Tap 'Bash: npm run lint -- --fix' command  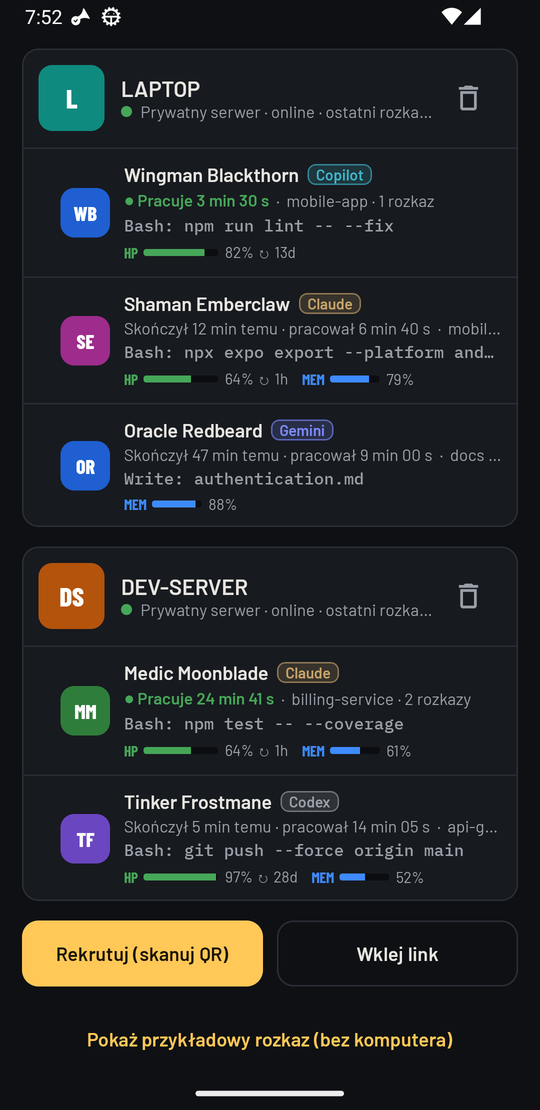(x=258, y=227)
